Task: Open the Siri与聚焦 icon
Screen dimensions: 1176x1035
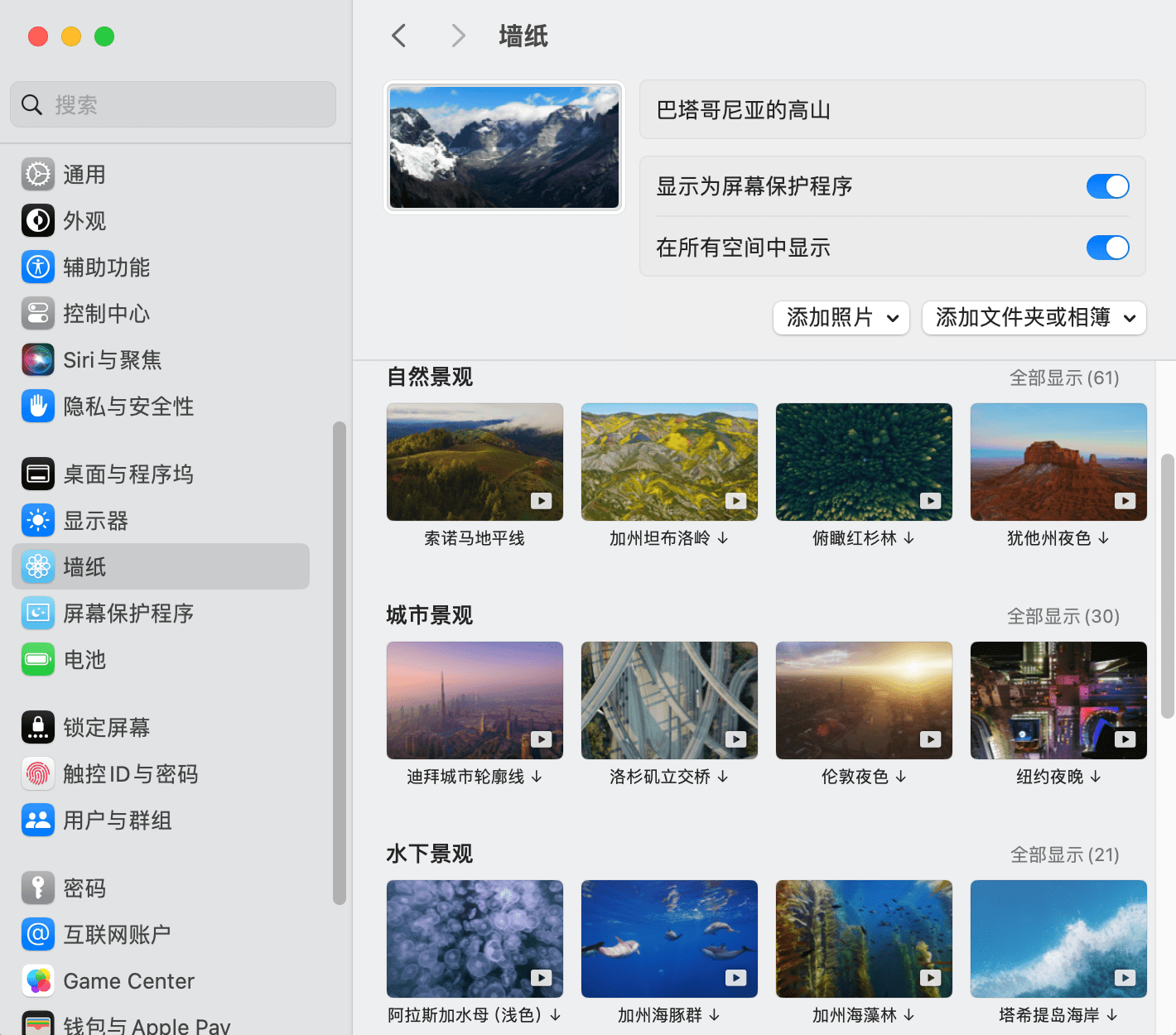Action: tap(38, 360)
